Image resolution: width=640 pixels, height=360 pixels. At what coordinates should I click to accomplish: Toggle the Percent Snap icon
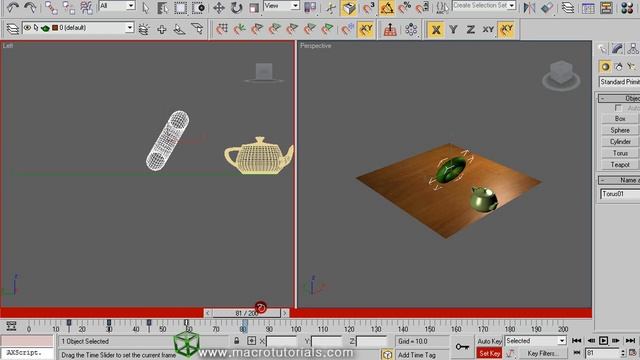click(x=405, y=7)
